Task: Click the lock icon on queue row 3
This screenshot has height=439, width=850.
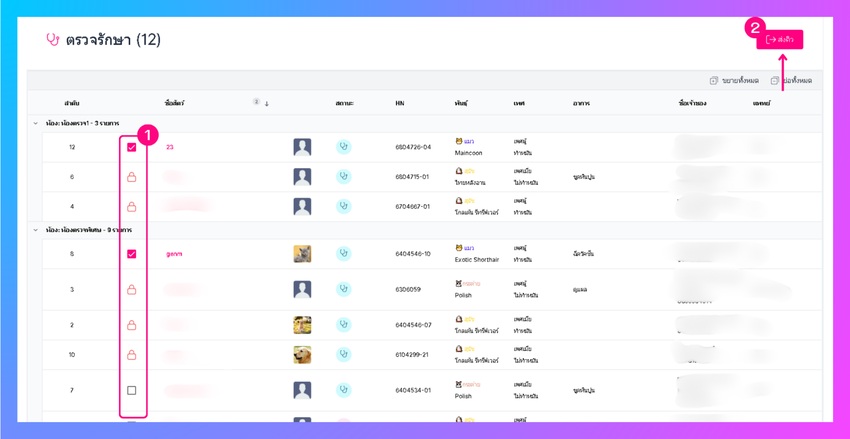Action: pyautogui.click(x=131, y=289)
